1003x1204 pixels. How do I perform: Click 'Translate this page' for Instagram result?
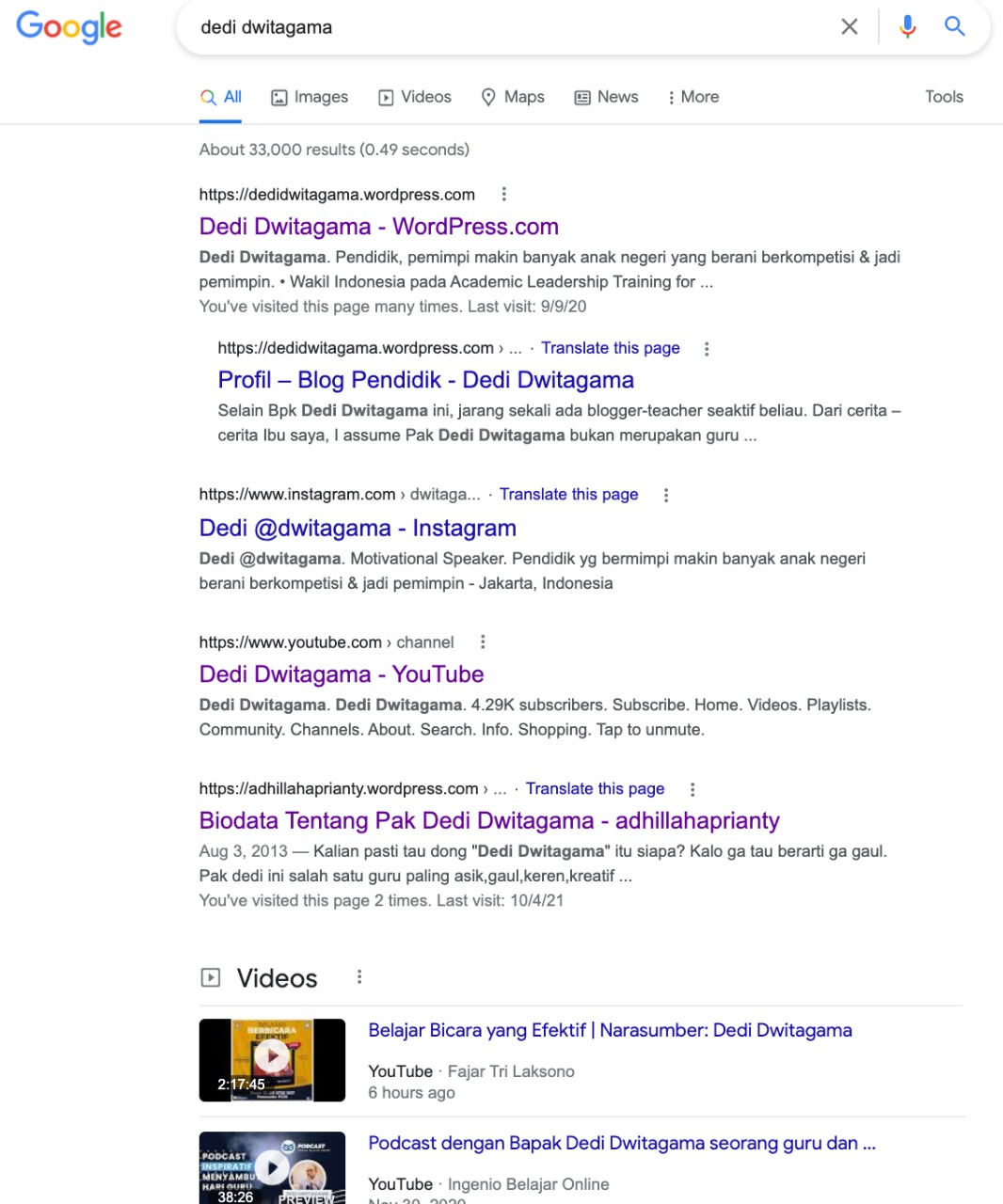(569, 495)
